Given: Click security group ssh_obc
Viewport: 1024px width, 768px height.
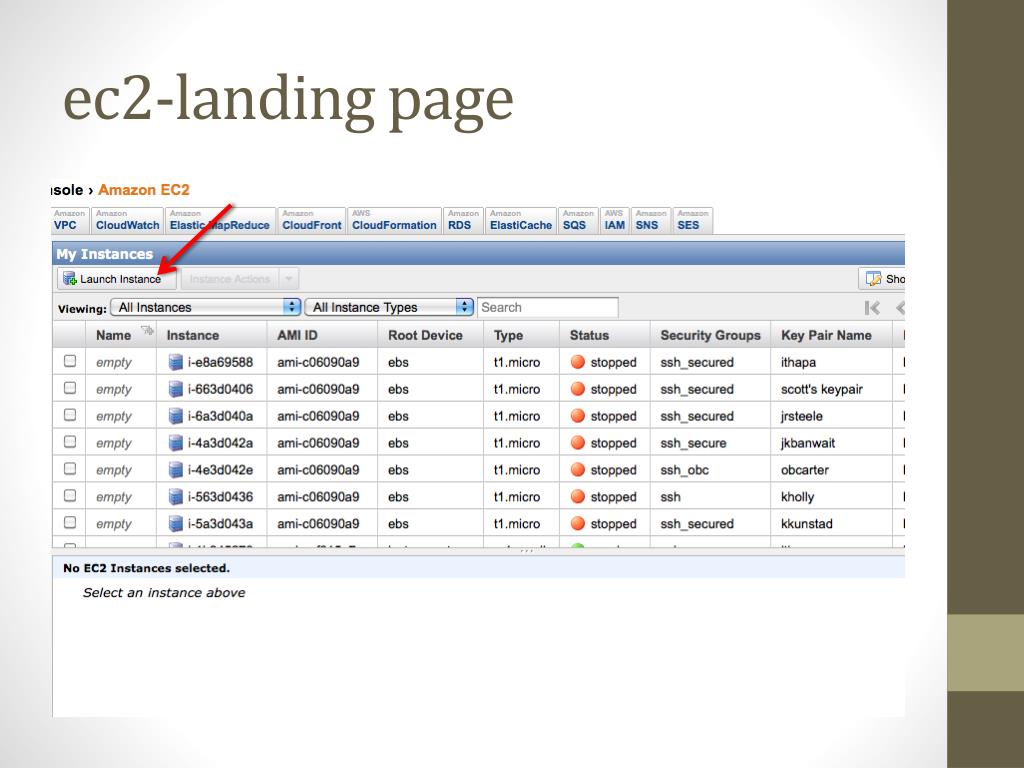Looking at the screenshot, I should click(x=684, y=470).
